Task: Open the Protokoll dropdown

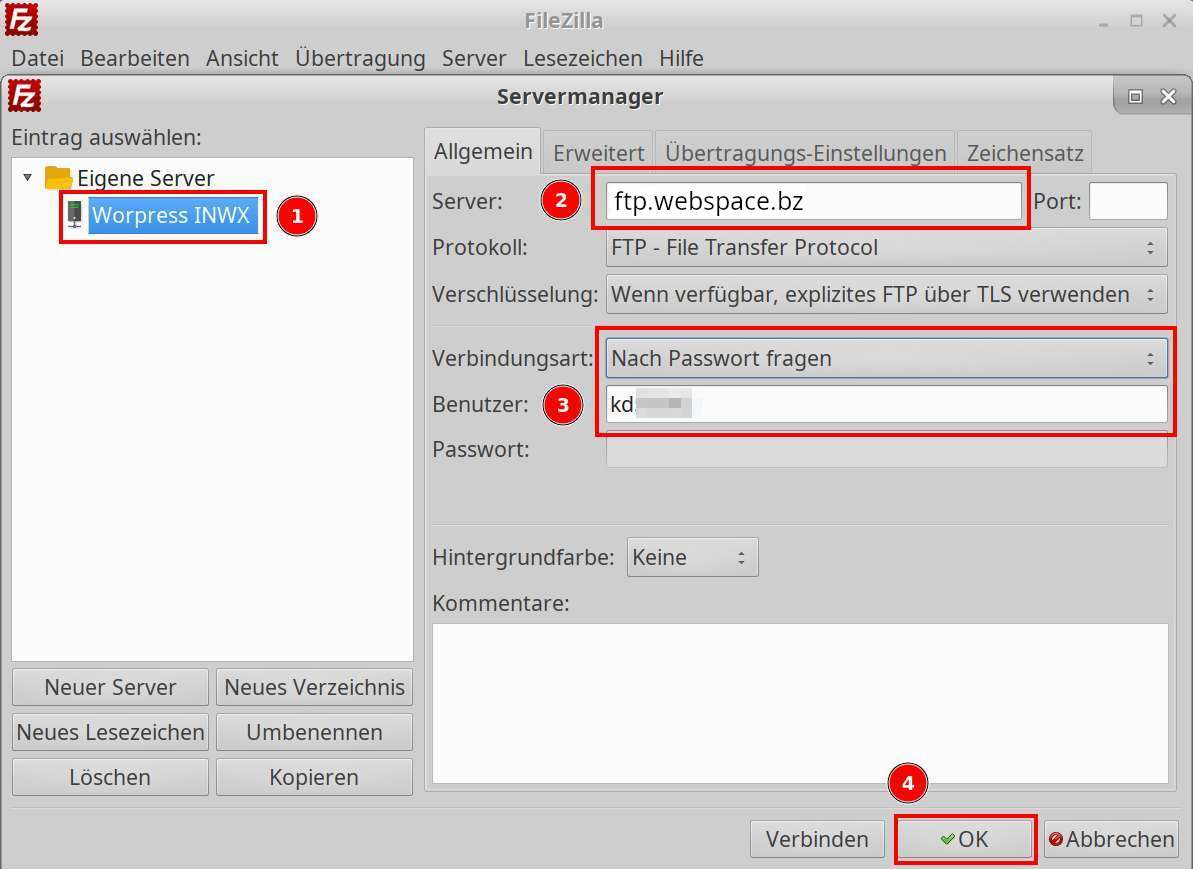Action: coord(886,248)
